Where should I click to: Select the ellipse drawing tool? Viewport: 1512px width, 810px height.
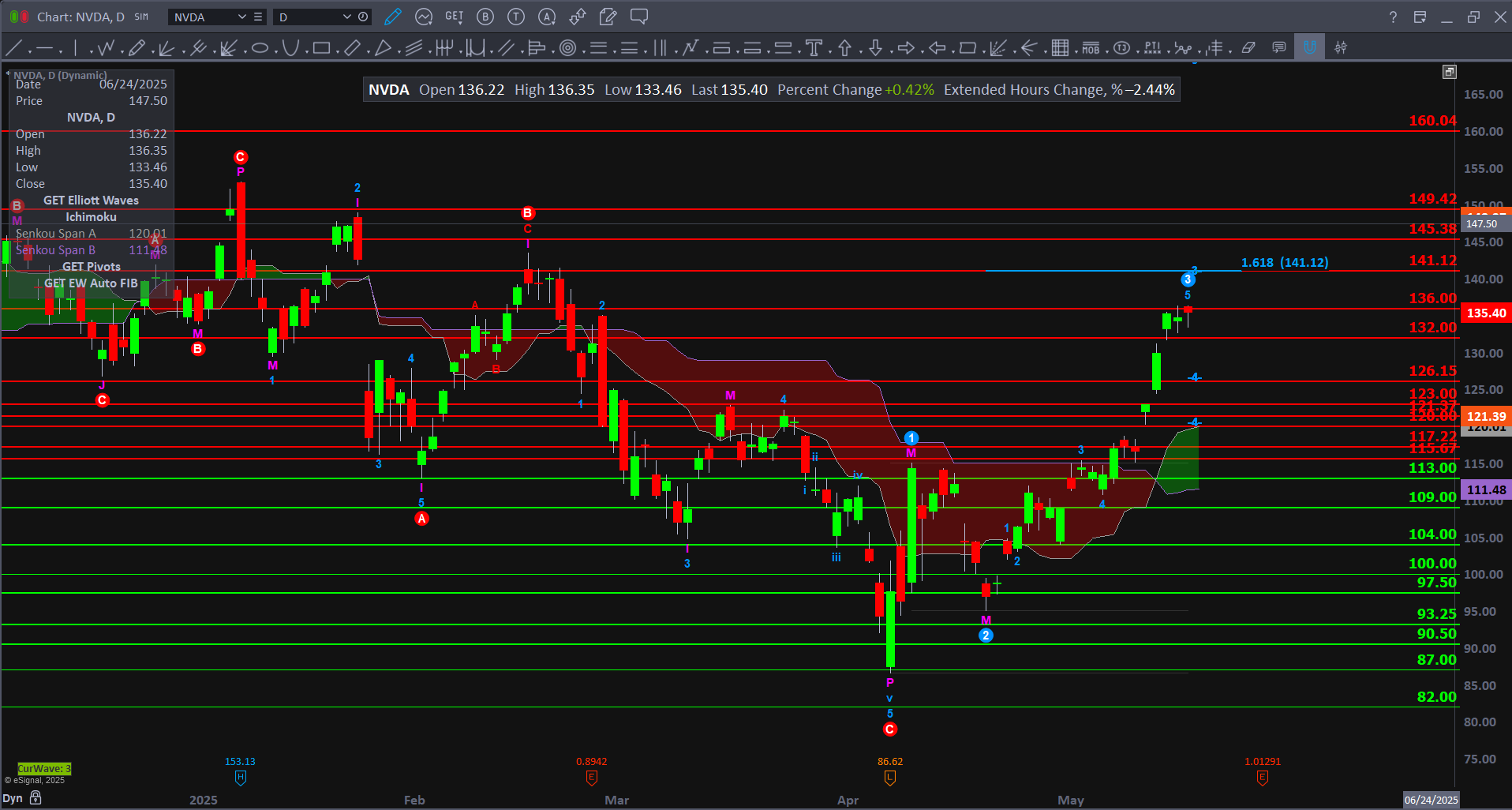coord(260,48)
